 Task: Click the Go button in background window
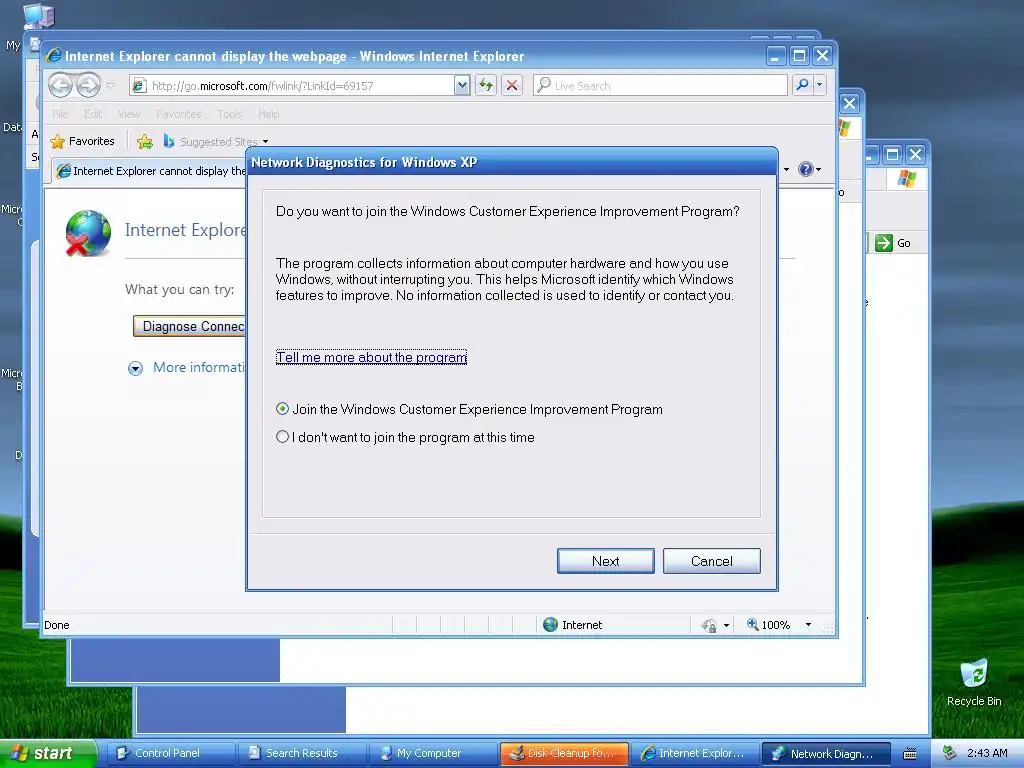893,243
